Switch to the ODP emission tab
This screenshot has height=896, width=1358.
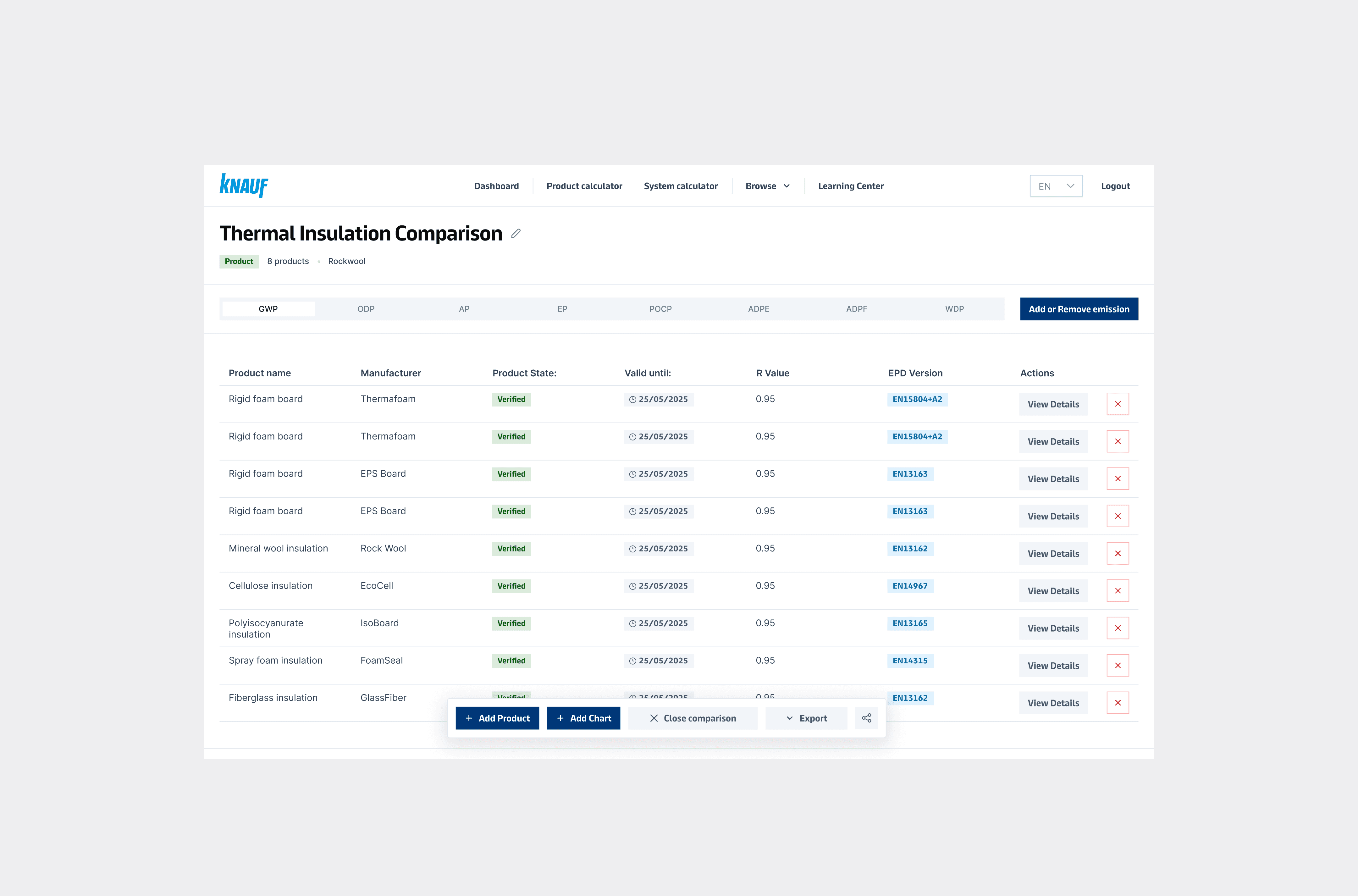click(x=366, y=309)
